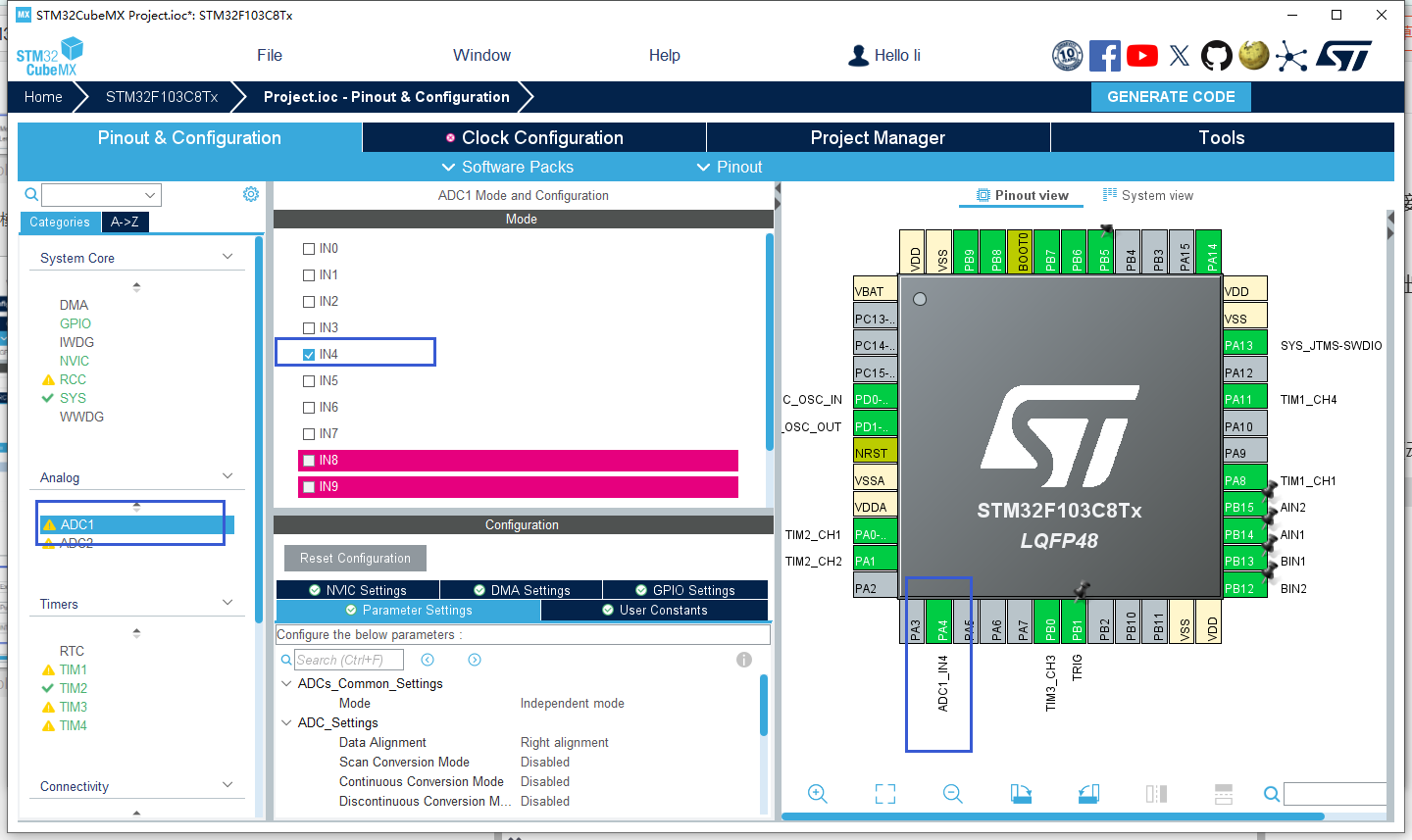
Task: Open the Help menu
Action: [665, 56]
